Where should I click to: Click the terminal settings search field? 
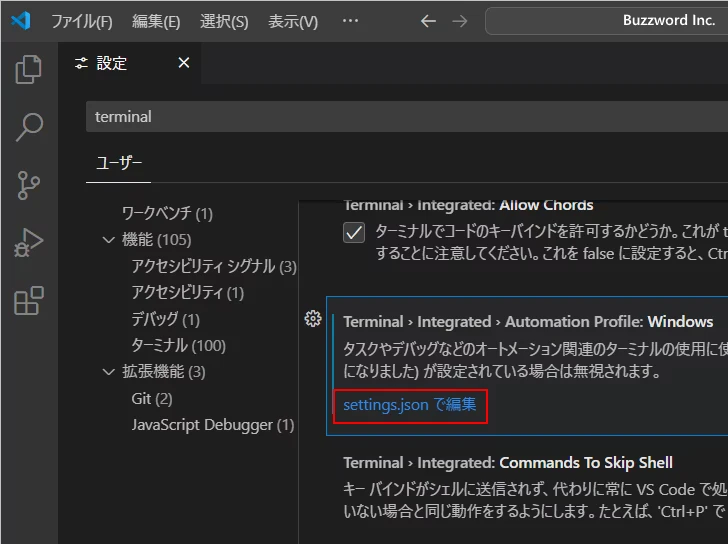coord(407,117)
